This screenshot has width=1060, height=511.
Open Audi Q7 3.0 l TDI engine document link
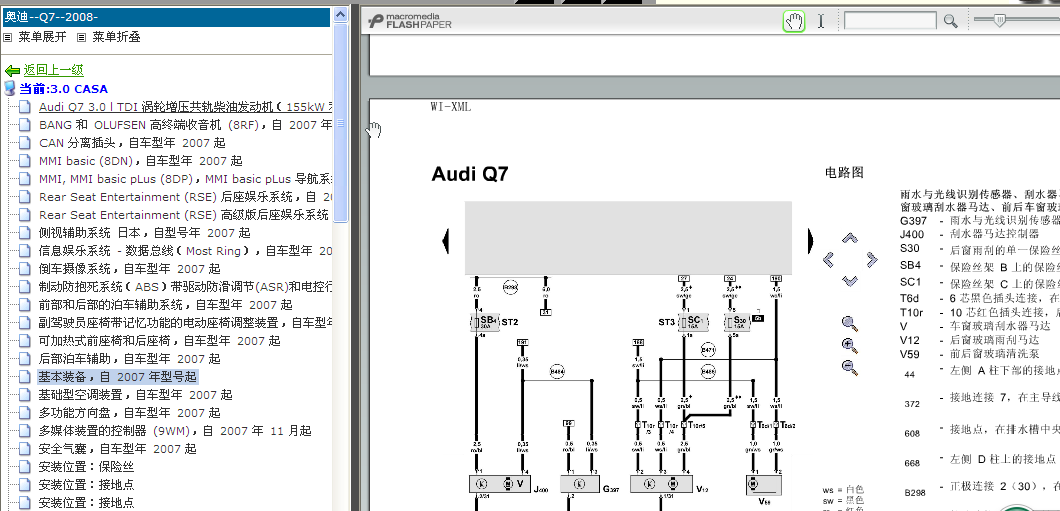click(185, 107)
